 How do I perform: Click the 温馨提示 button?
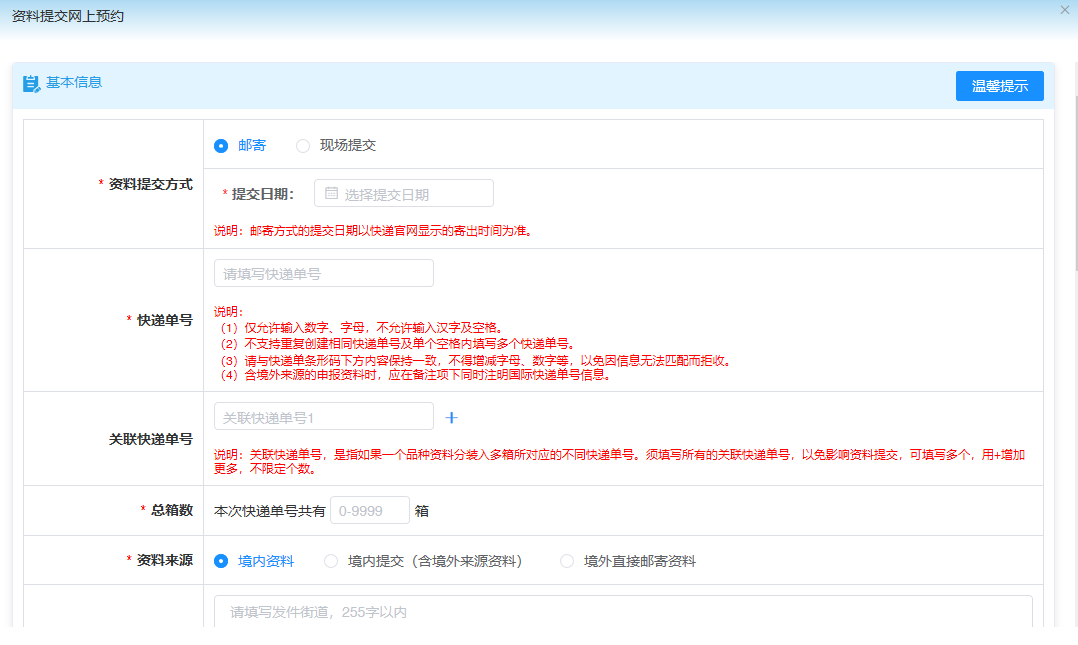999,86
